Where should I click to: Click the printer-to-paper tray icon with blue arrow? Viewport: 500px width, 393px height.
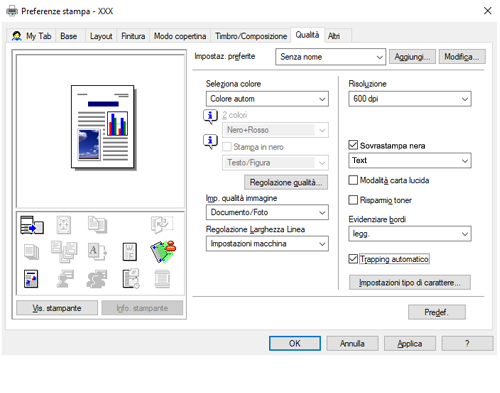[x=32, y=225]
